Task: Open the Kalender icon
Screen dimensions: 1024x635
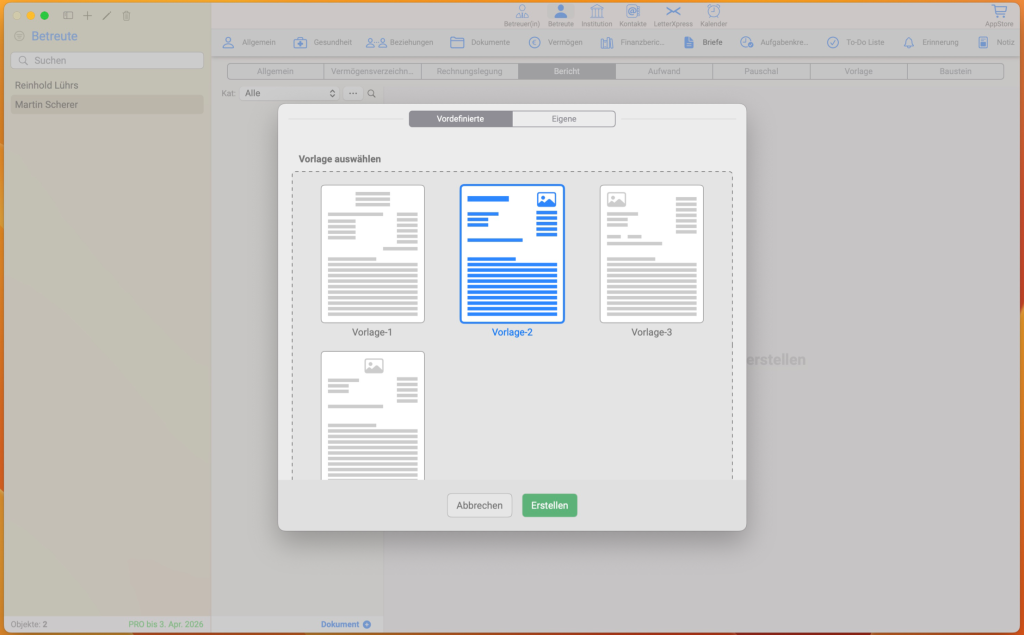Action: click(713, 12)
